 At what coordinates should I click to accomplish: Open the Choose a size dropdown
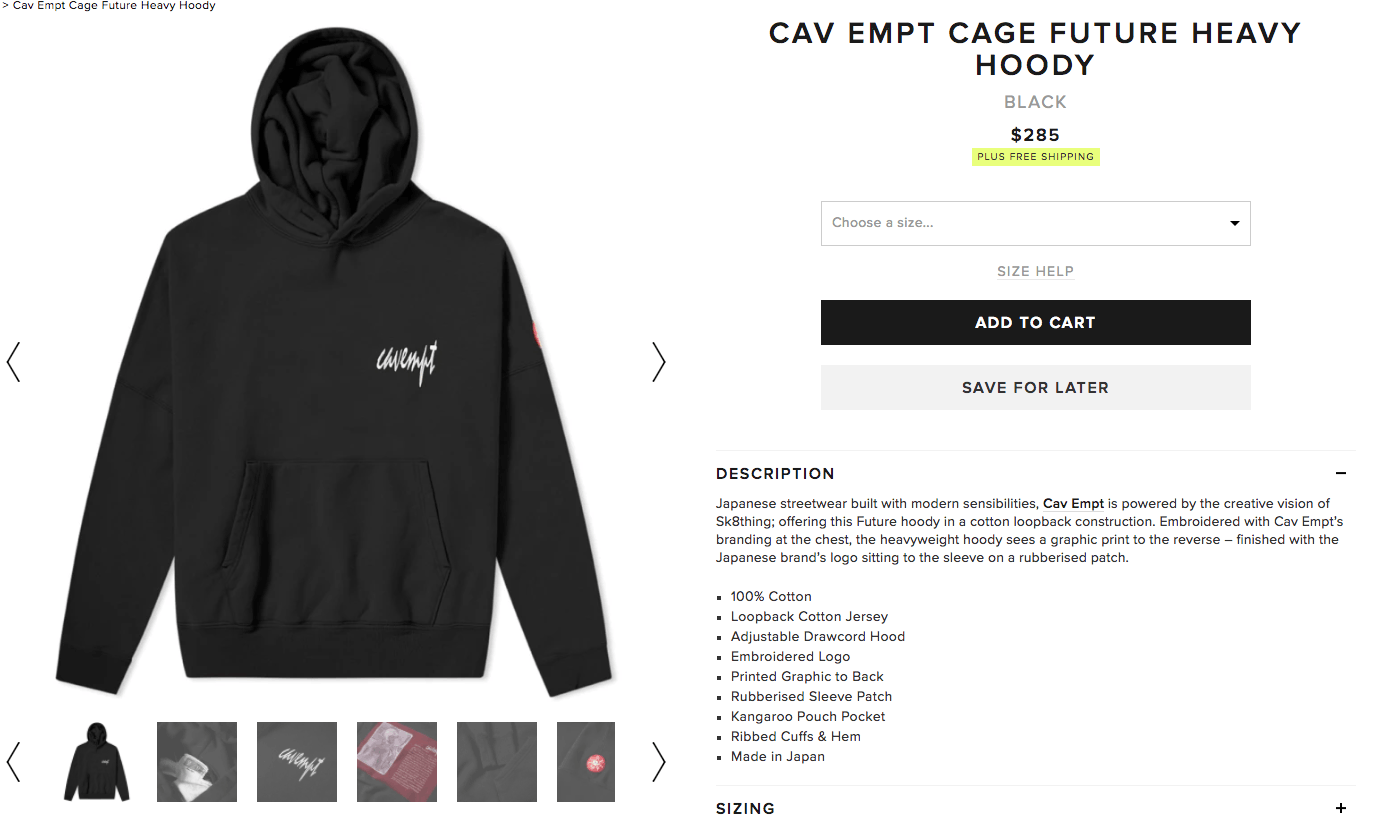pyautogui.click(x=1035, y=223)
